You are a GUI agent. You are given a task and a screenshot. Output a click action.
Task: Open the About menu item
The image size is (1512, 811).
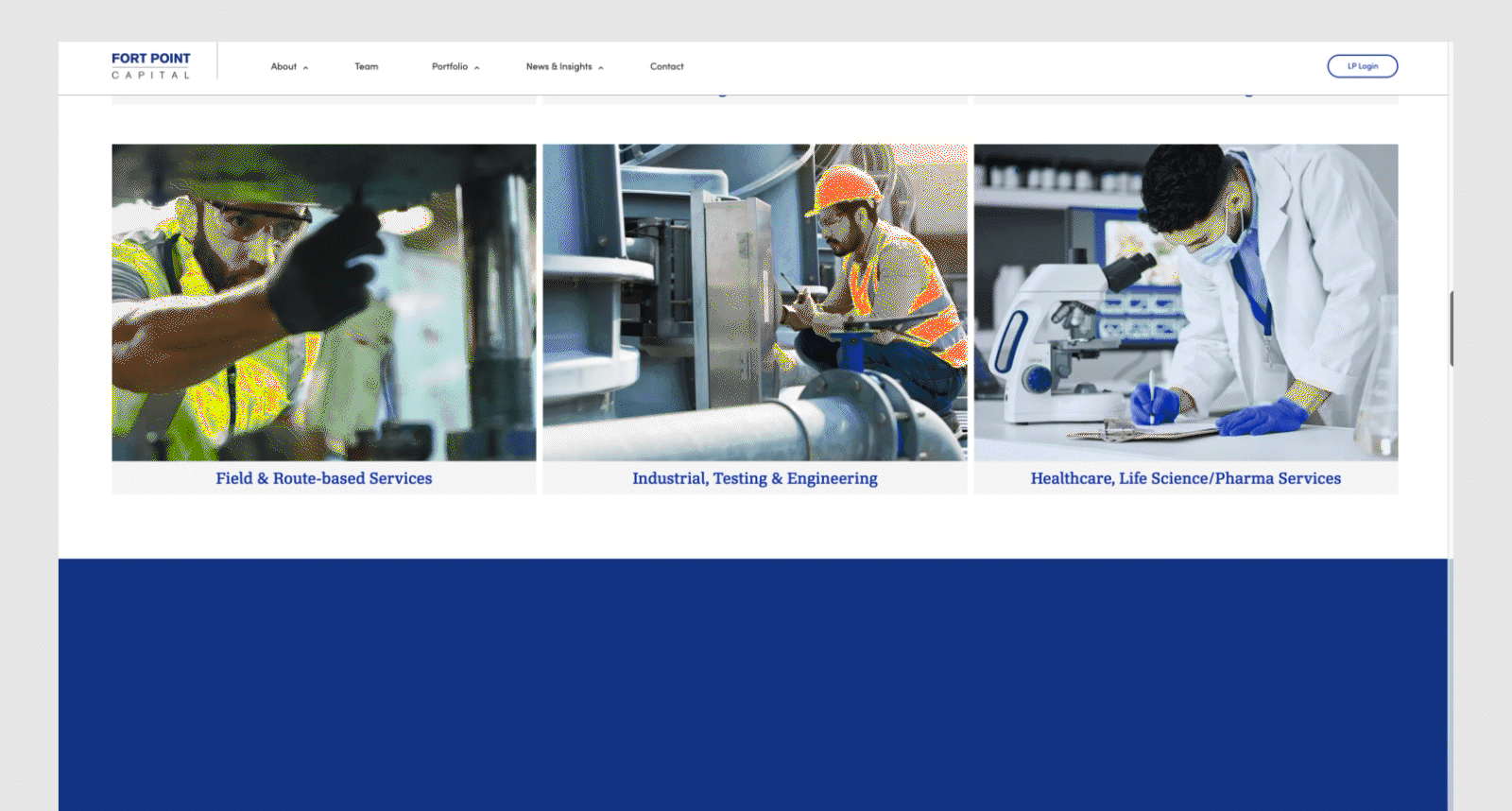[x=283, y=66]
